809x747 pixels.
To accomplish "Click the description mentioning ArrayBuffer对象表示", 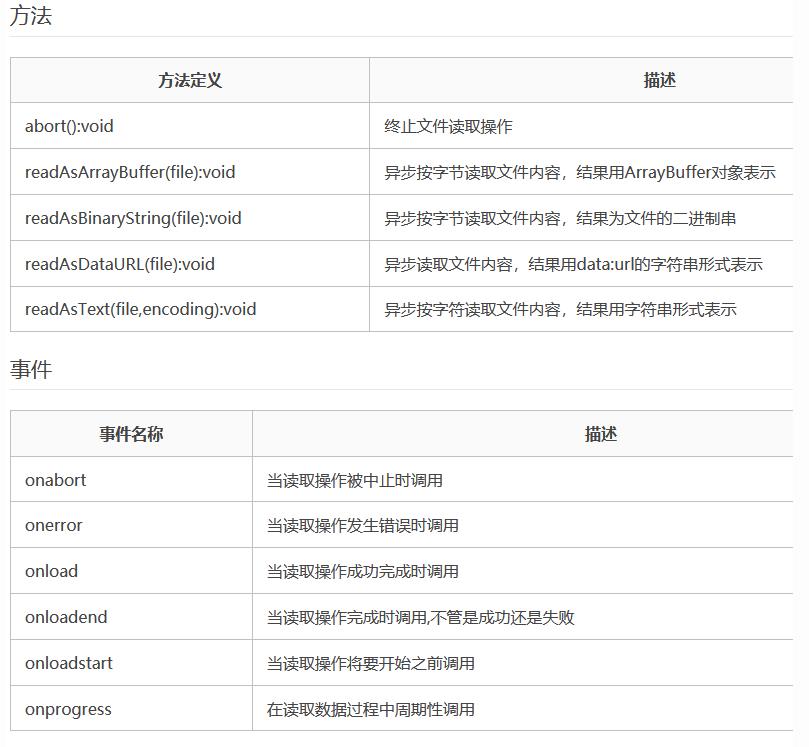I will coord(580,172).
